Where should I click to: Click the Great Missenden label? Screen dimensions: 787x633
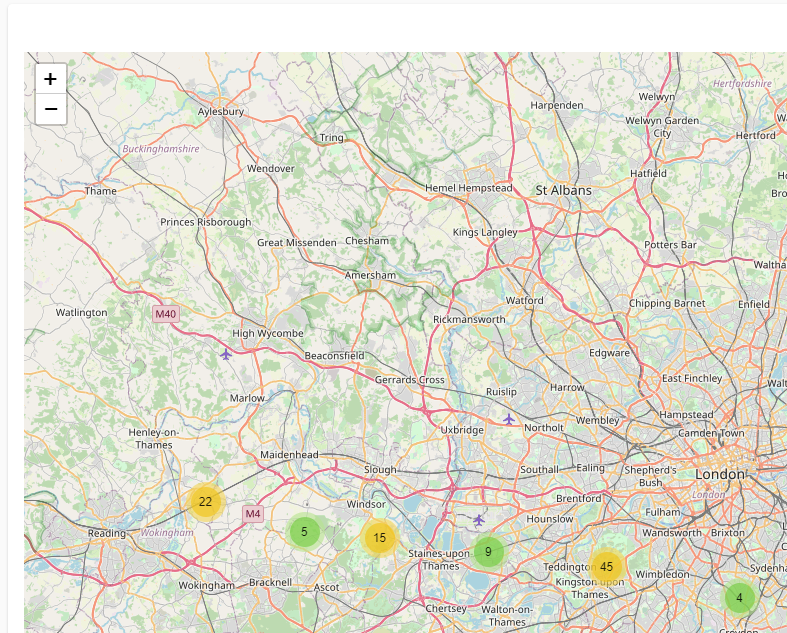click(297, 242)
